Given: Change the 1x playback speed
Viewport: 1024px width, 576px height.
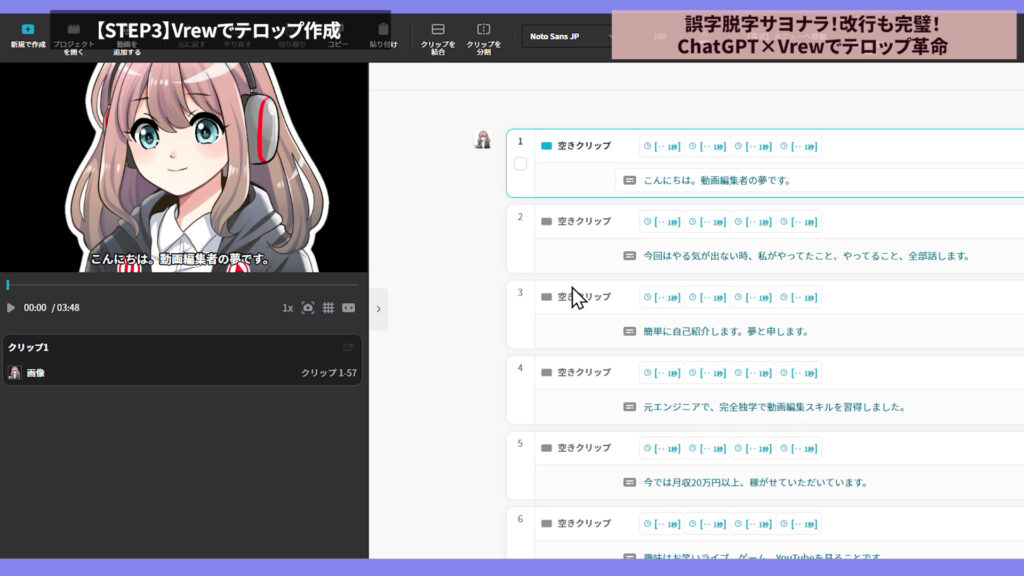Looking at the screenshot, I should tap(287, 308).
